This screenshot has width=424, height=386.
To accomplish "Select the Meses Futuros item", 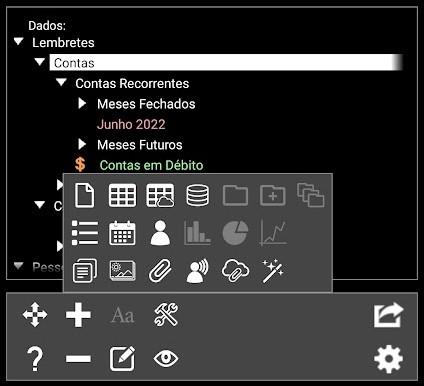I will pos(140,145).
